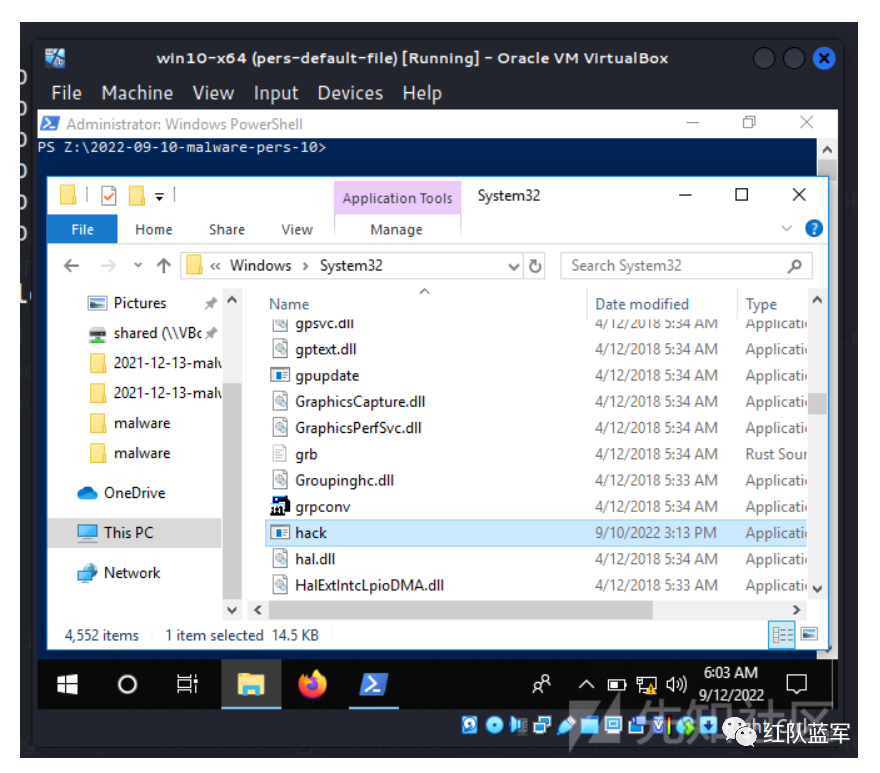Open the Input menu in VirtualBox

276,93
